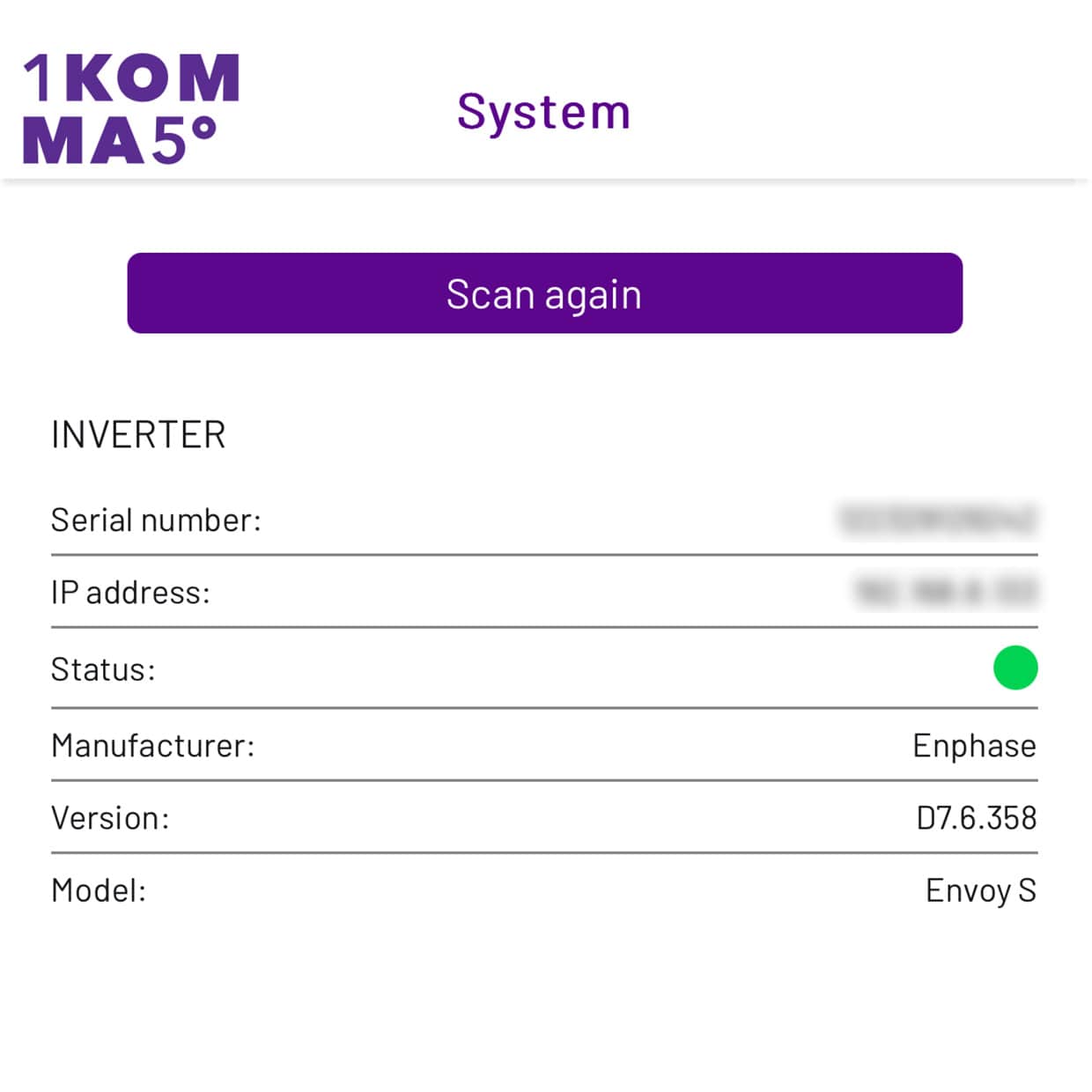Tap the Version row label
The width and height of the screenshot is (1092, 1092).
(x=109, y=817)
